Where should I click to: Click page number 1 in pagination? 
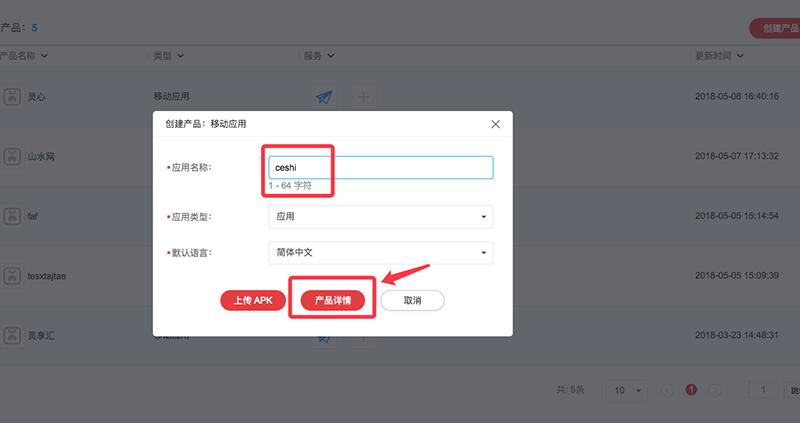[691, 390]
